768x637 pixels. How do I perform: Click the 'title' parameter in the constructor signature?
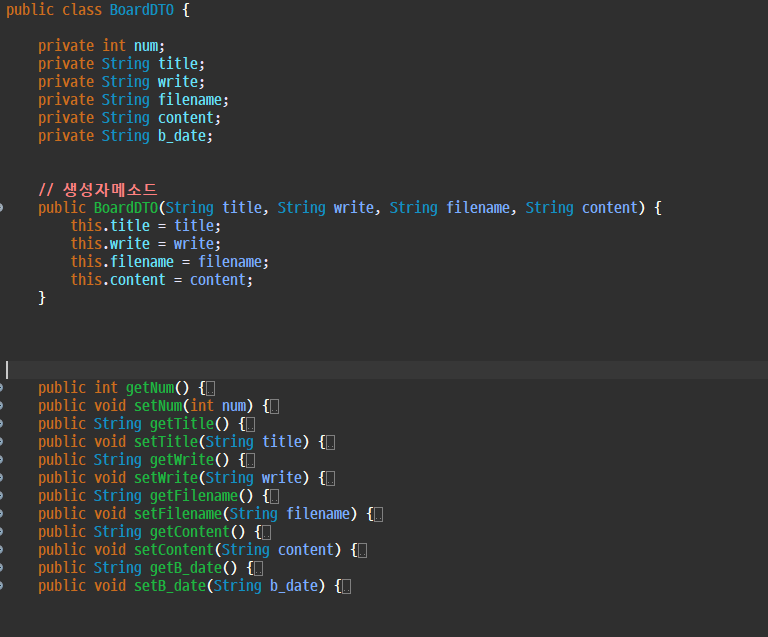[x=242, y=208]
